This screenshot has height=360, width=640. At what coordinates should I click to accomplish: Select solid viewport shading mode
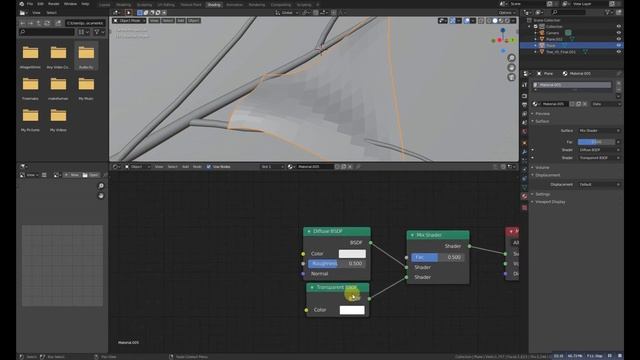tap(495, 20)
